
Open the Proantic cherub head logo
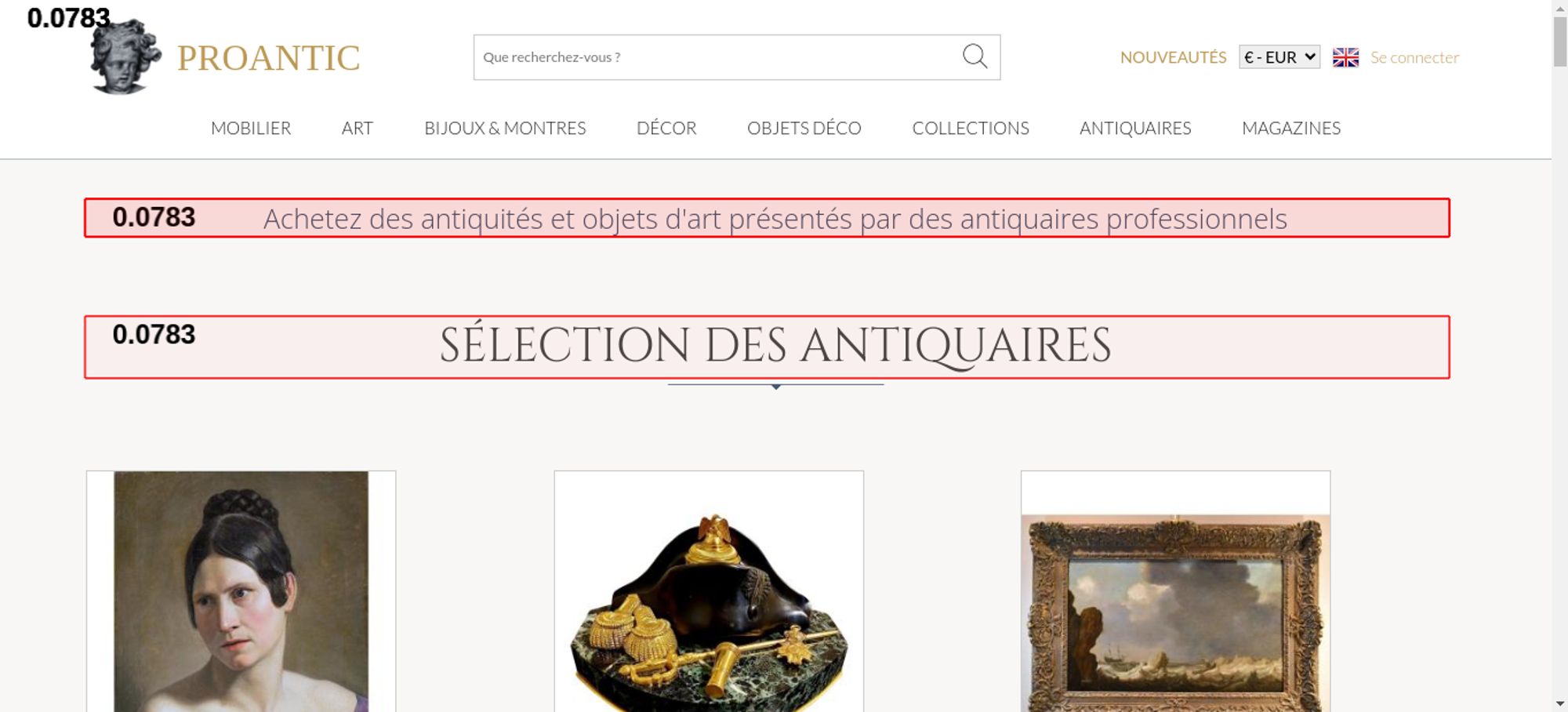[125, 57]
